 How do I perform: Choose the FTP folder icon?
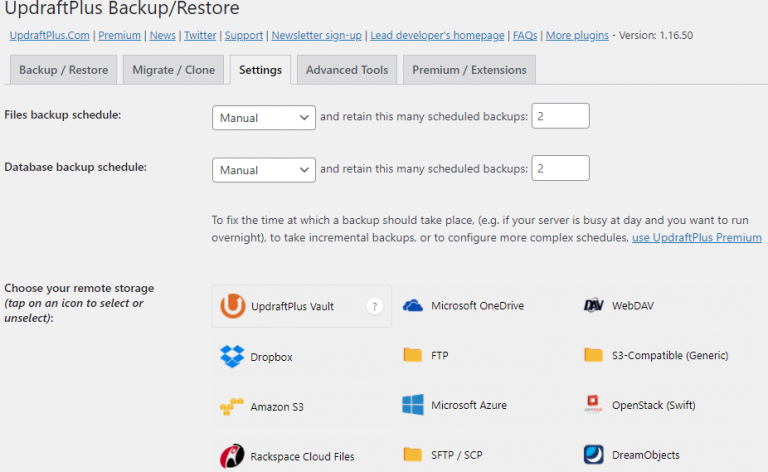(x=412, y=355)
